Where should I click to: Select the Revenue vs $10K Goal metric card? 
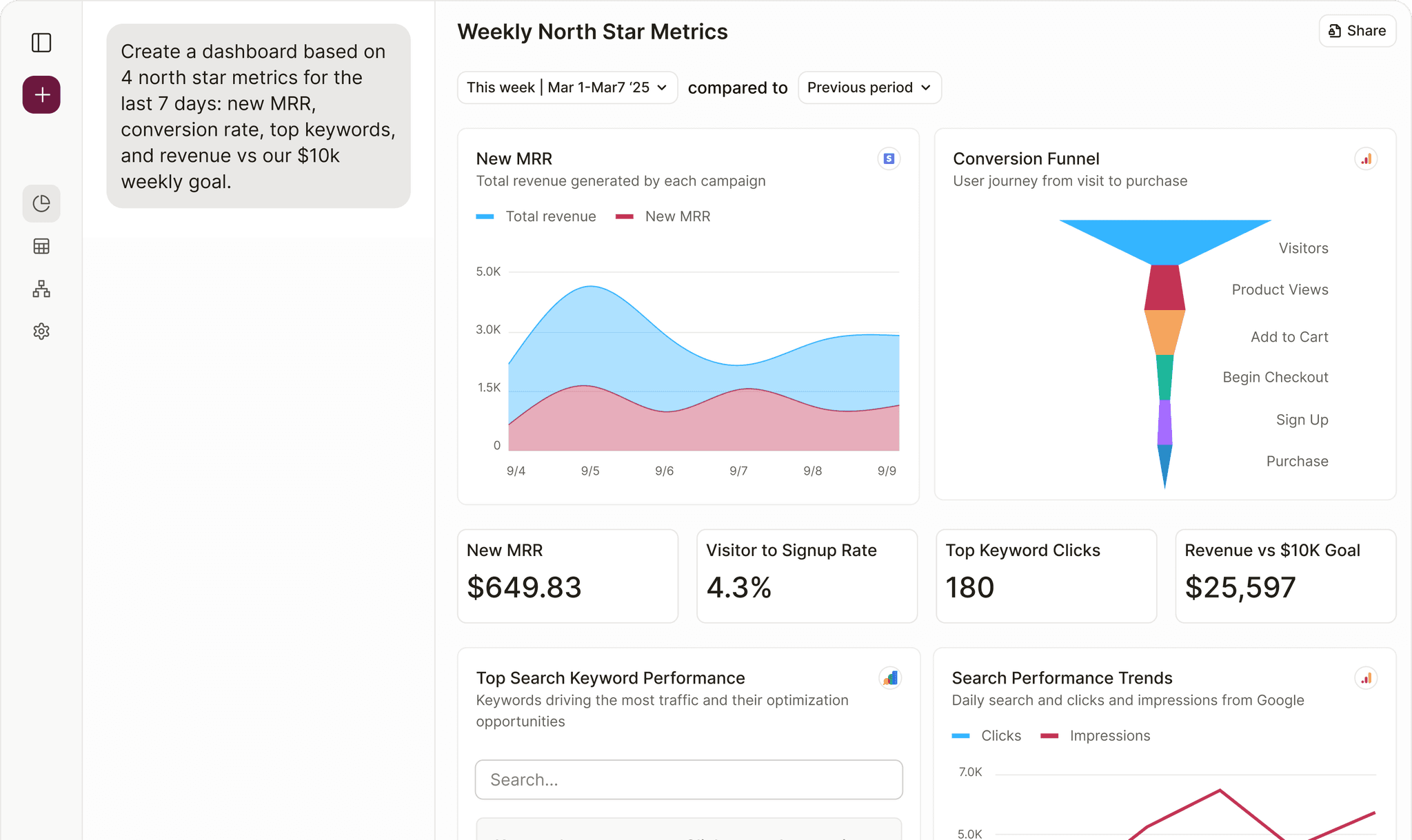click(1284, 576)
